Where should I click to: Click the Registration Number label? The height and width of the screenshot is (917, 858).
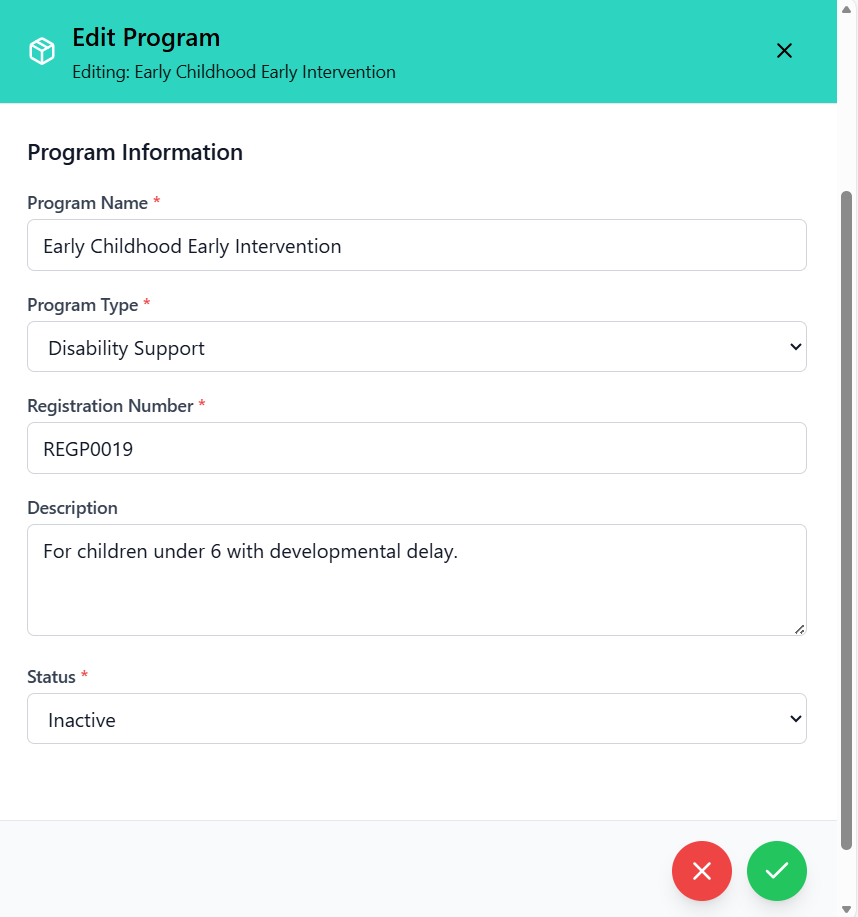tap(110, 406)
